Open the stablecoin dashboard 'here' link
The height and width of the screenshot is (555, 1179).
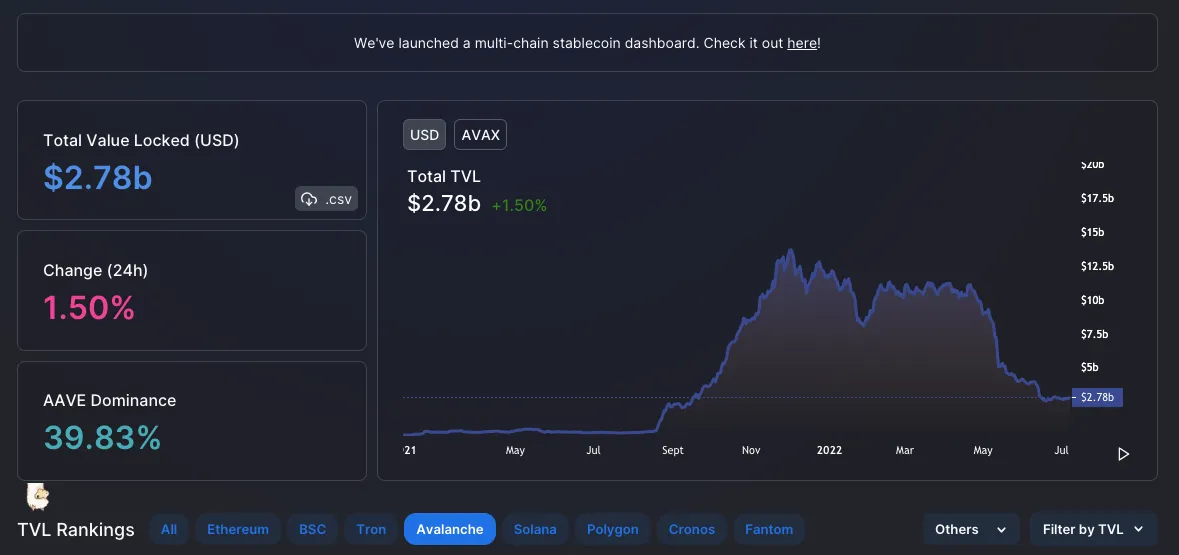click(802, 43)
